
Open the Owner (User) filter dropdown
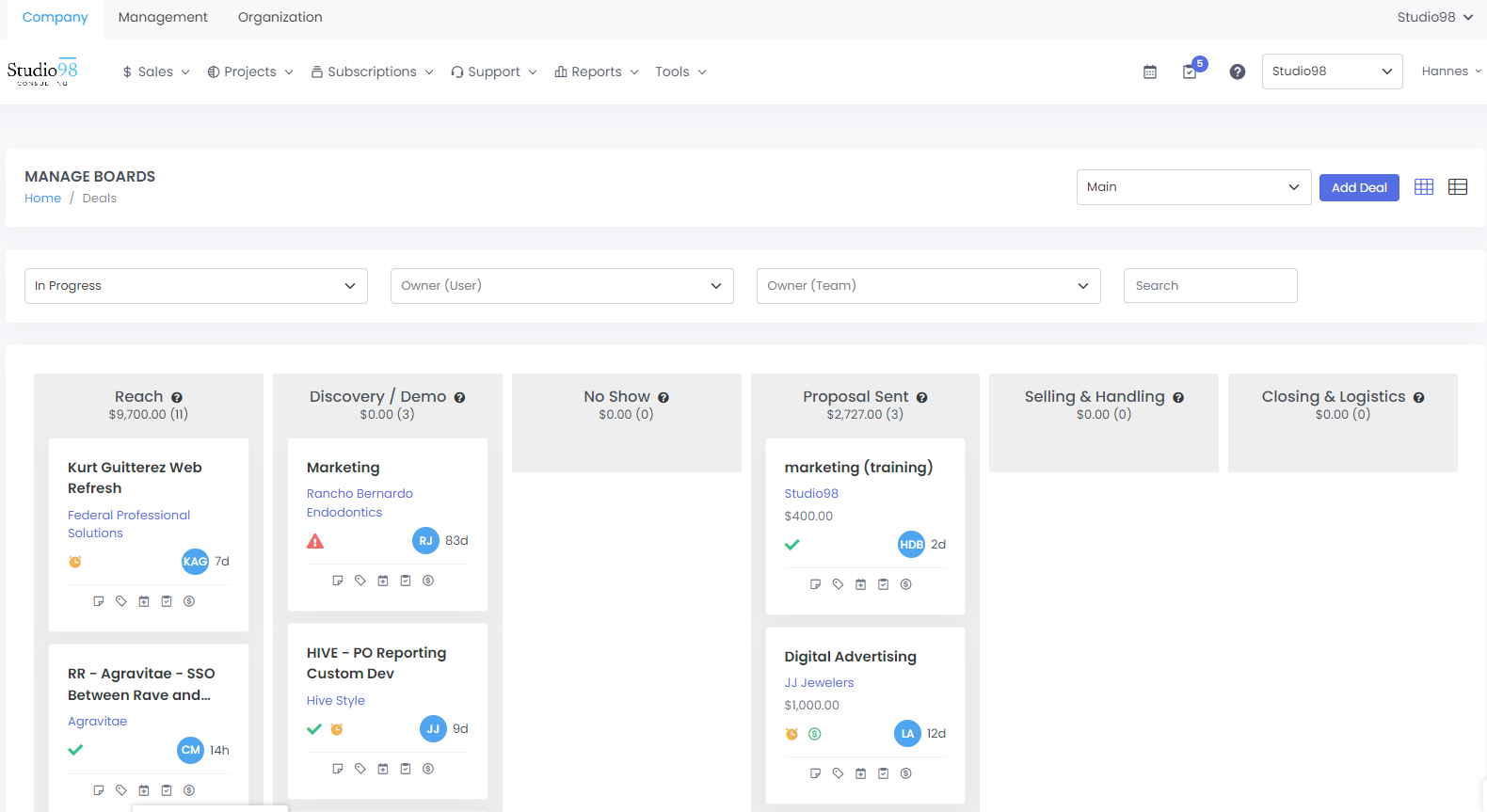click(x=562, y=286)
